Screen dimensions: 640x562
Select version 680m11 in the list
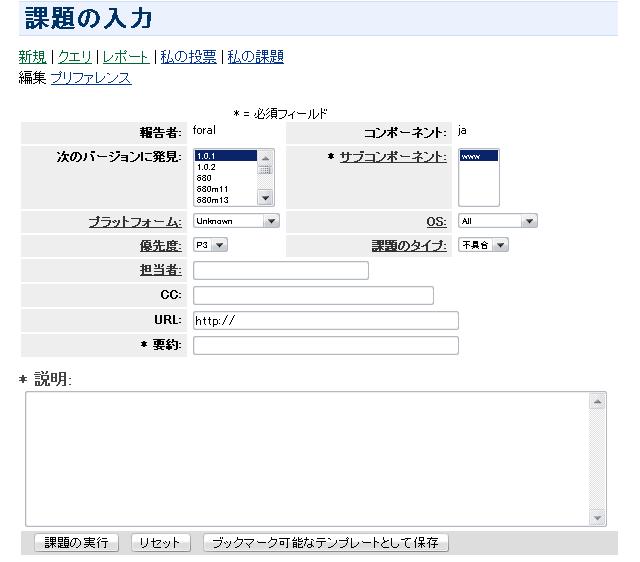pos(210,189)
